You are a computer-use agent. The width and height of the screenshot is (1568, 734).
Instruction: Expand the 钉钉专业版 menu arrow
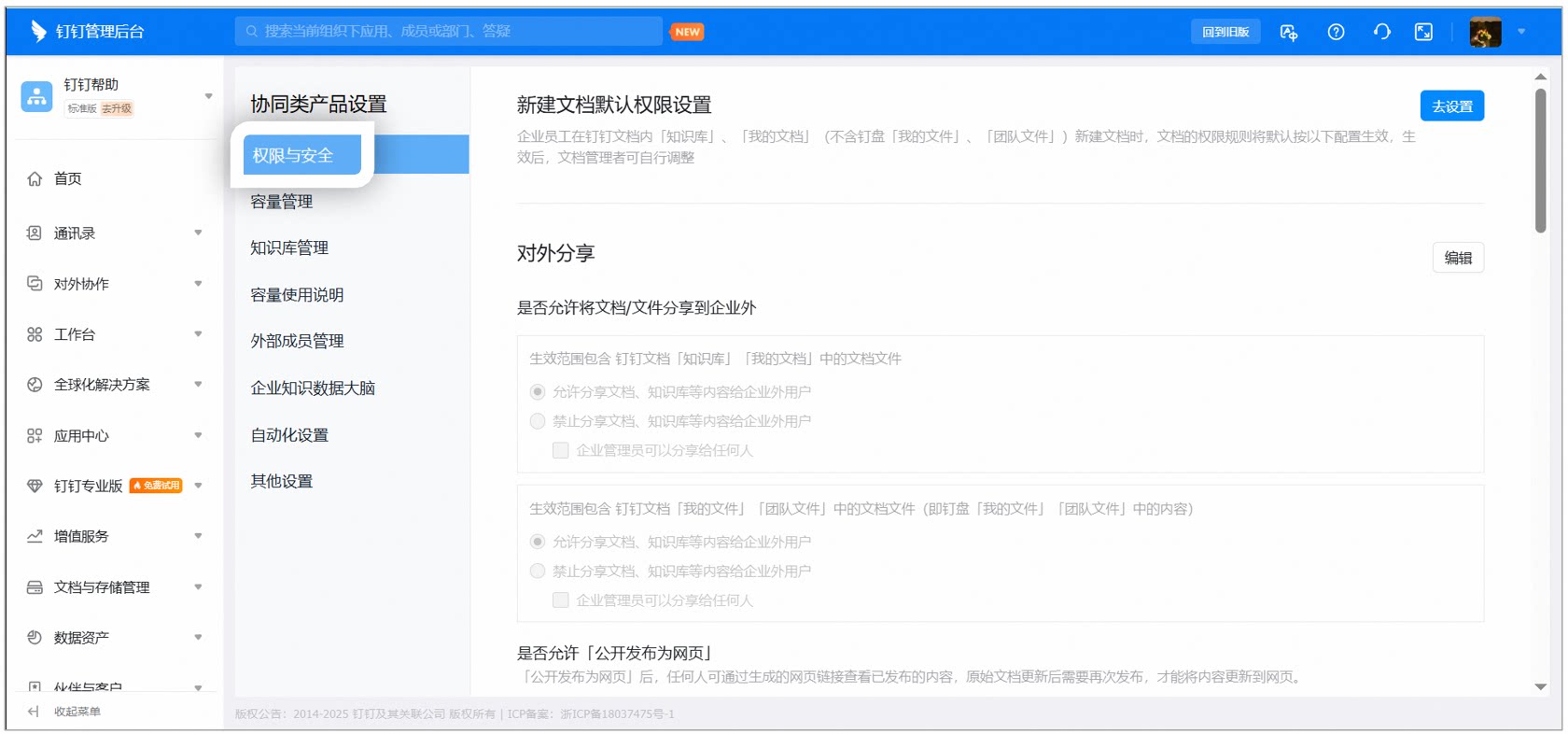coord(198,486)
